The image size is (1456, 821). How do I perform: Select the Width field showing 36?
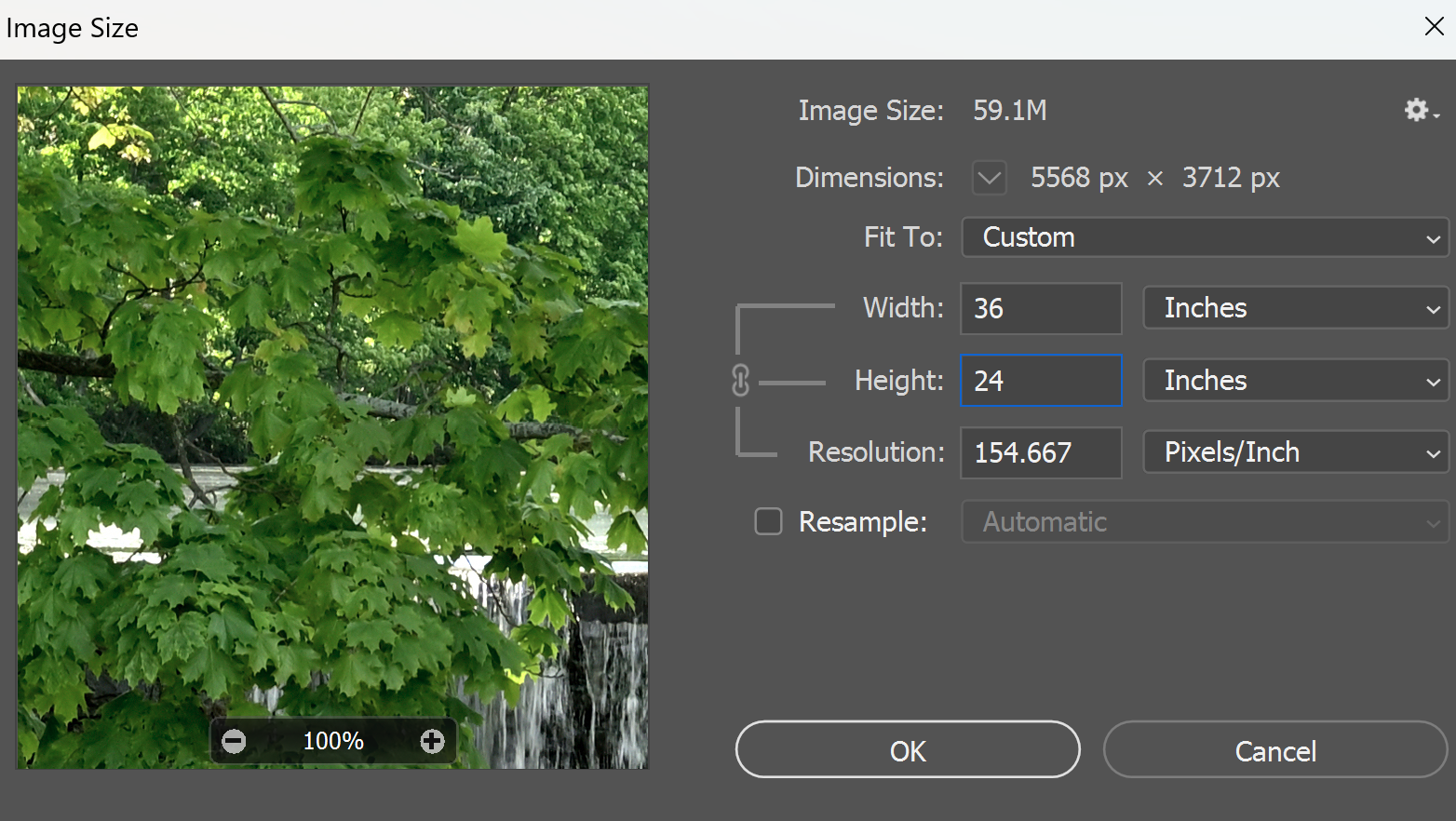1041,308
